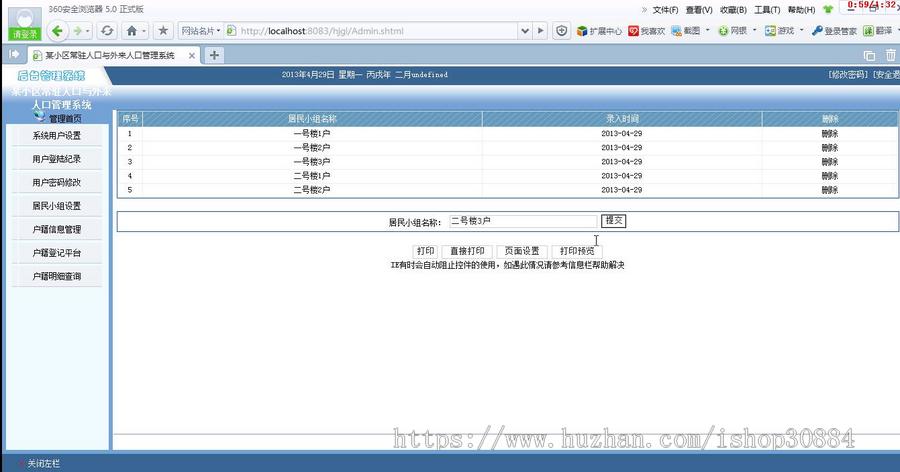900x472 pixels.
Task: Open 用户登陆纪录 in the sidebar
Action: (56, 159)
